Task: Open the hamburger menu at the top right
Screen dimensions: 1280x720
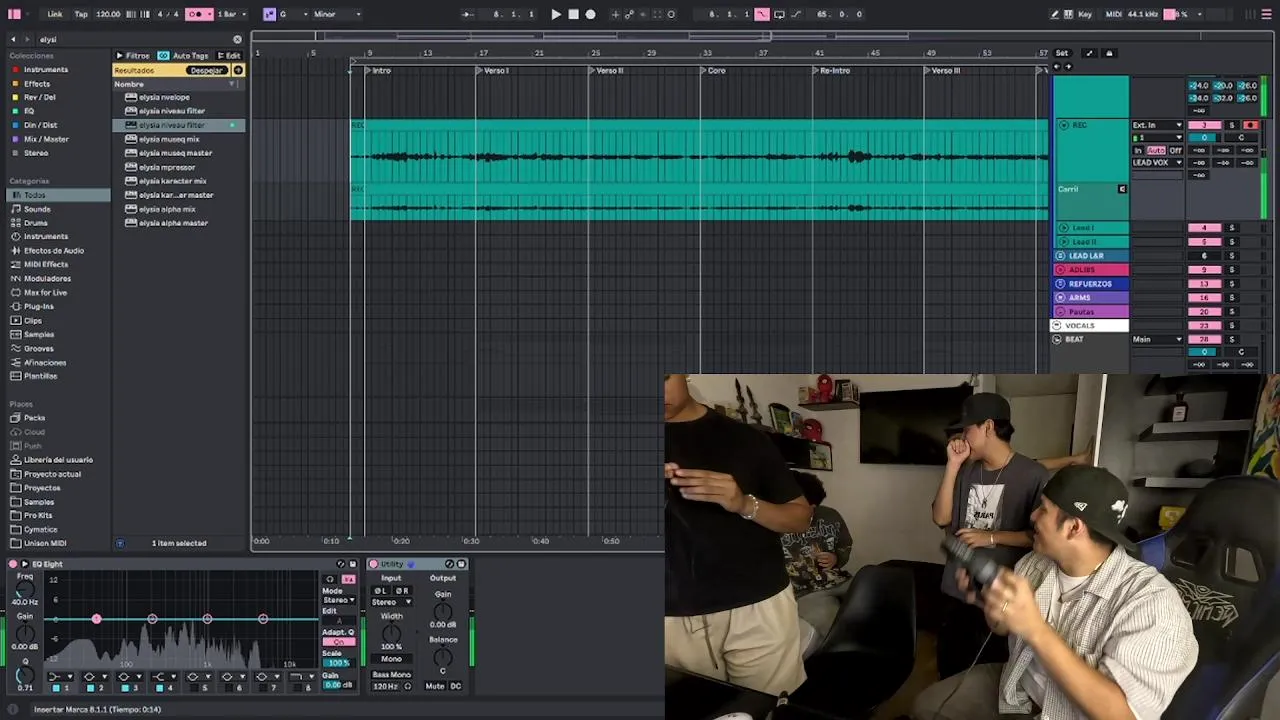Action: (1266, 14)
